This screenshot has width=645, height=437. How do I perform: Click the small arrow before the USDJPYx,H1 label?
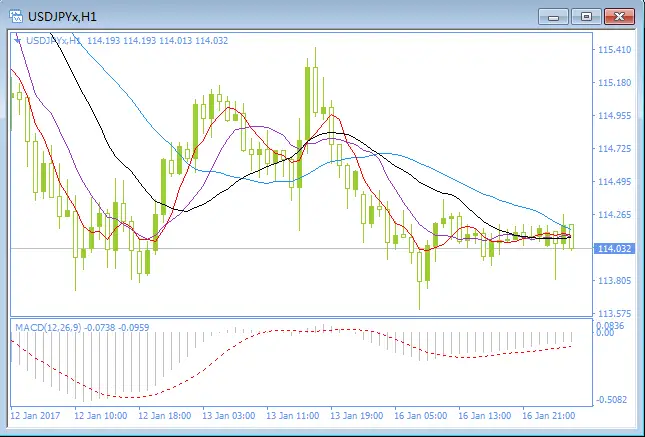click(x=17, y=40)
